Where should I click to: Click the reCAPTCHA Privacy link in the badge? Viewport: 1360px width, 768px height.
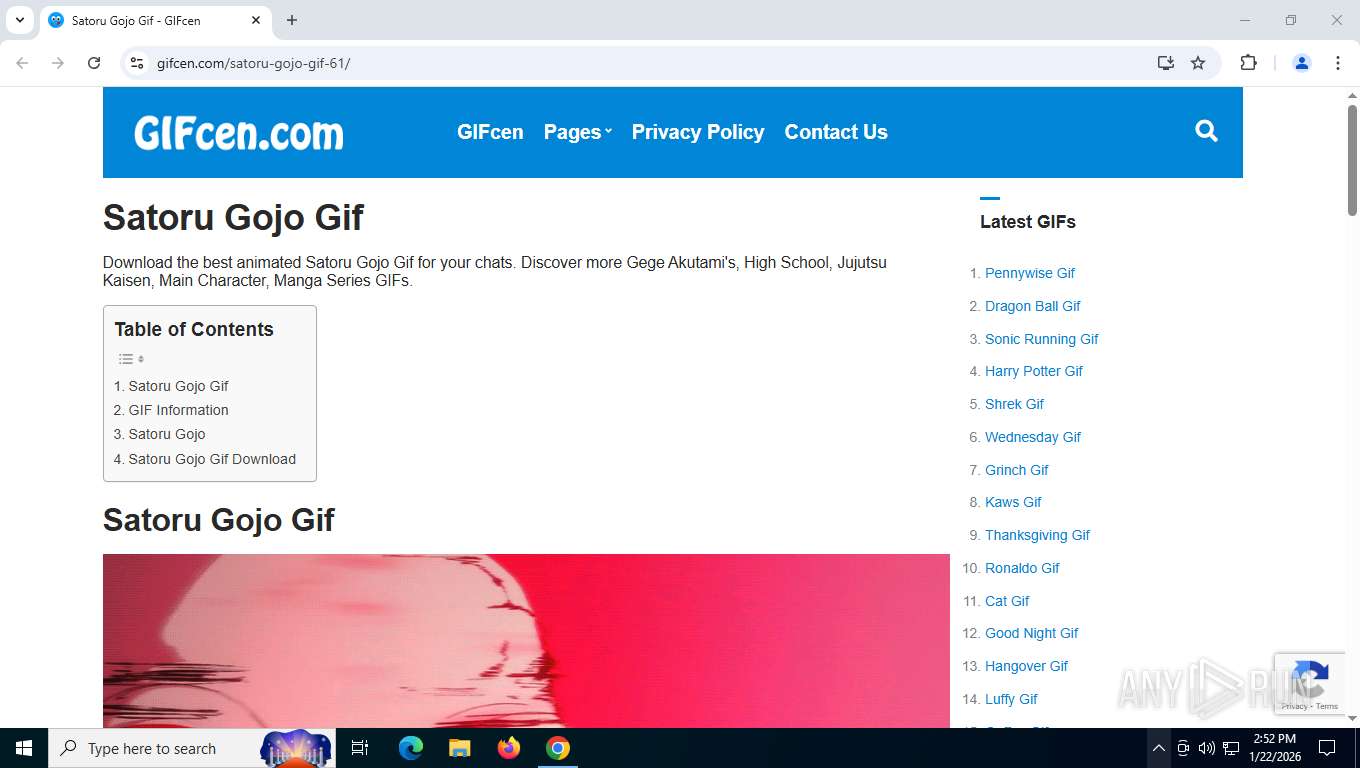pyautogui.click(x=1295, y=706)
